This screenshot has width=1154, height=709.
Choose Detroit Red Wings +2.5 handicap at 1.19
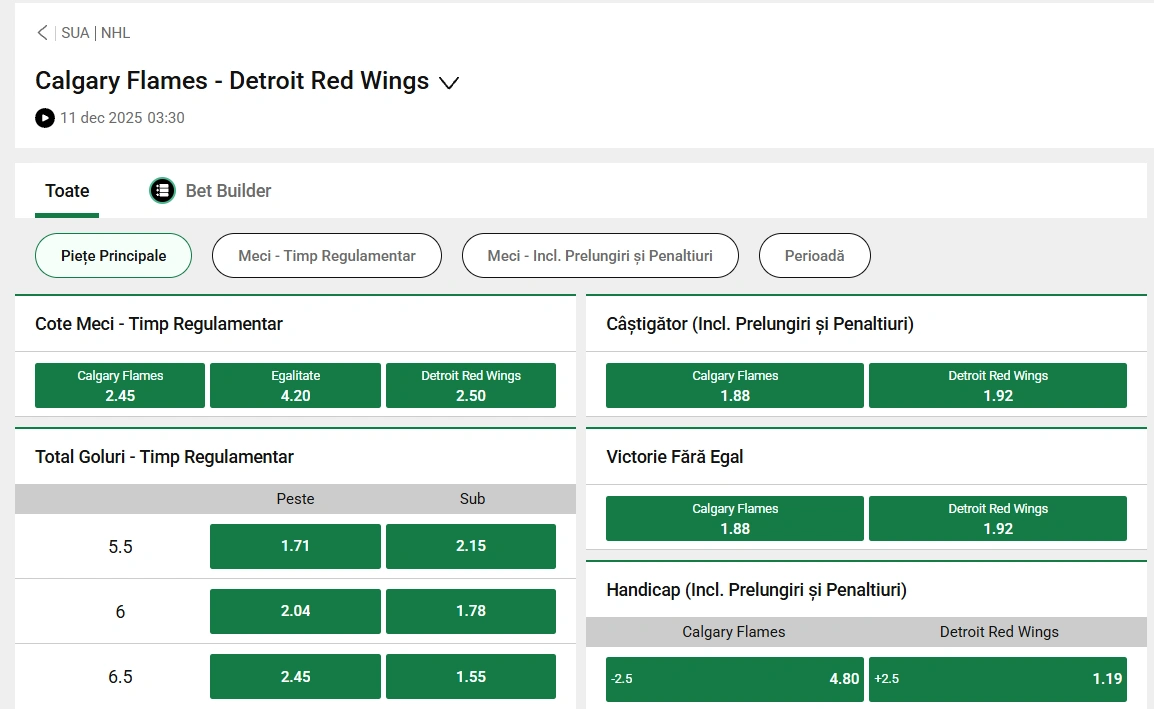998,678
